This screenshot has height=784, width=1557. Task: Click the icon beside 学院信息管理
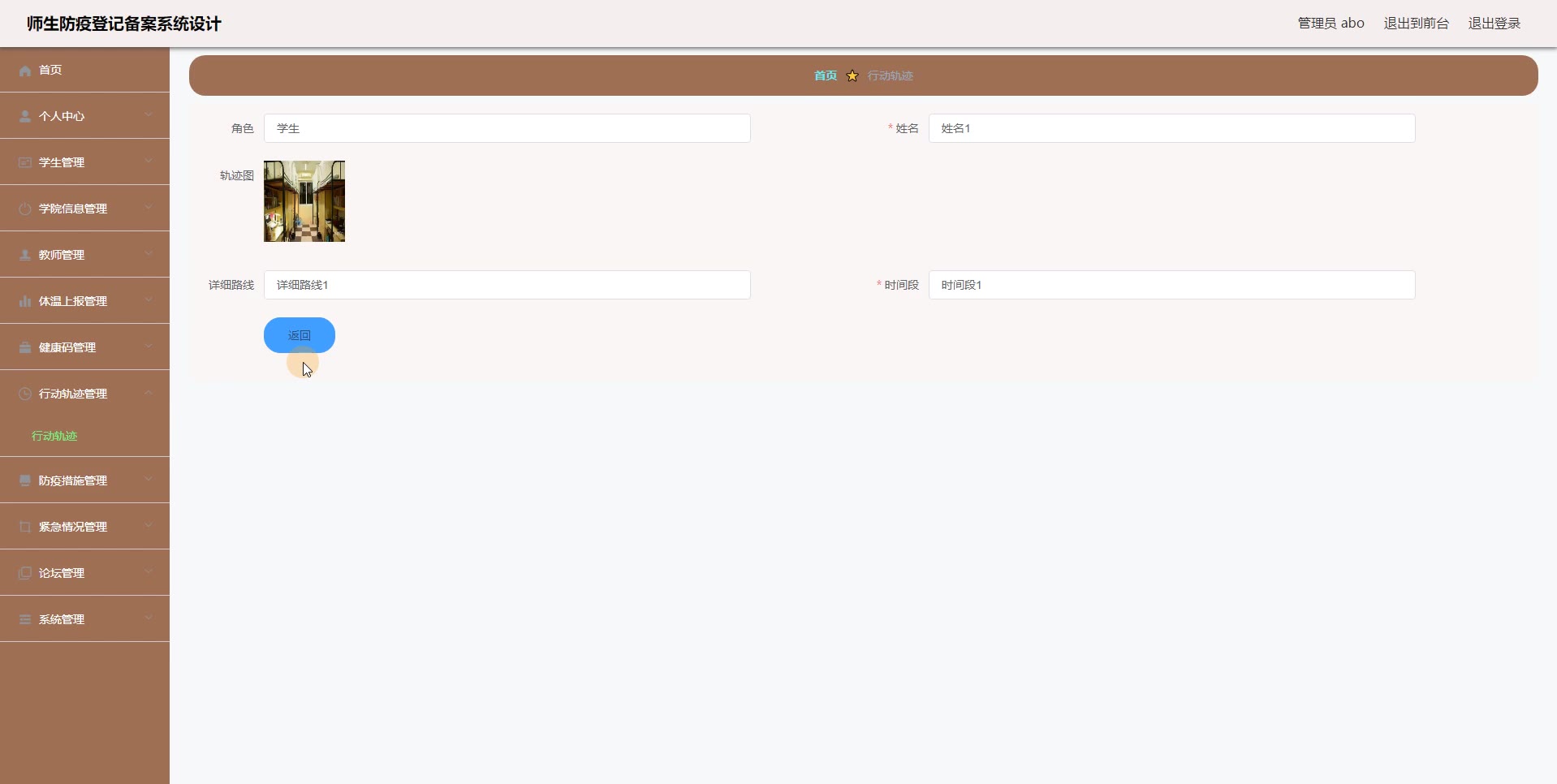[25, 209]
